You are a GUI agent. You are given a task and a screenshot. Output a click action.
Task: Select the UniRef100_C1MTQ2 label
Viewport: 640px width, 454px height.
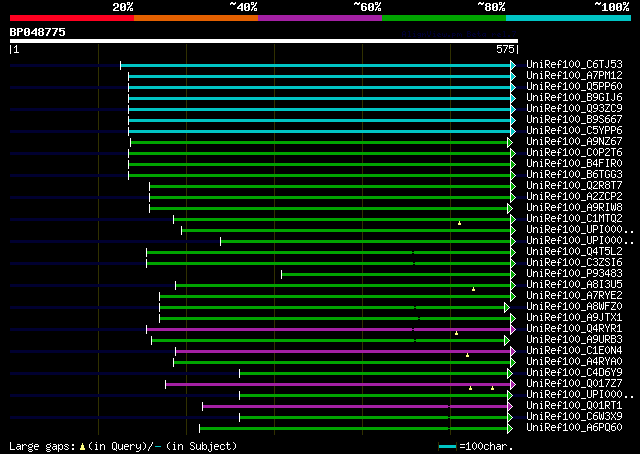coord(574,218)
